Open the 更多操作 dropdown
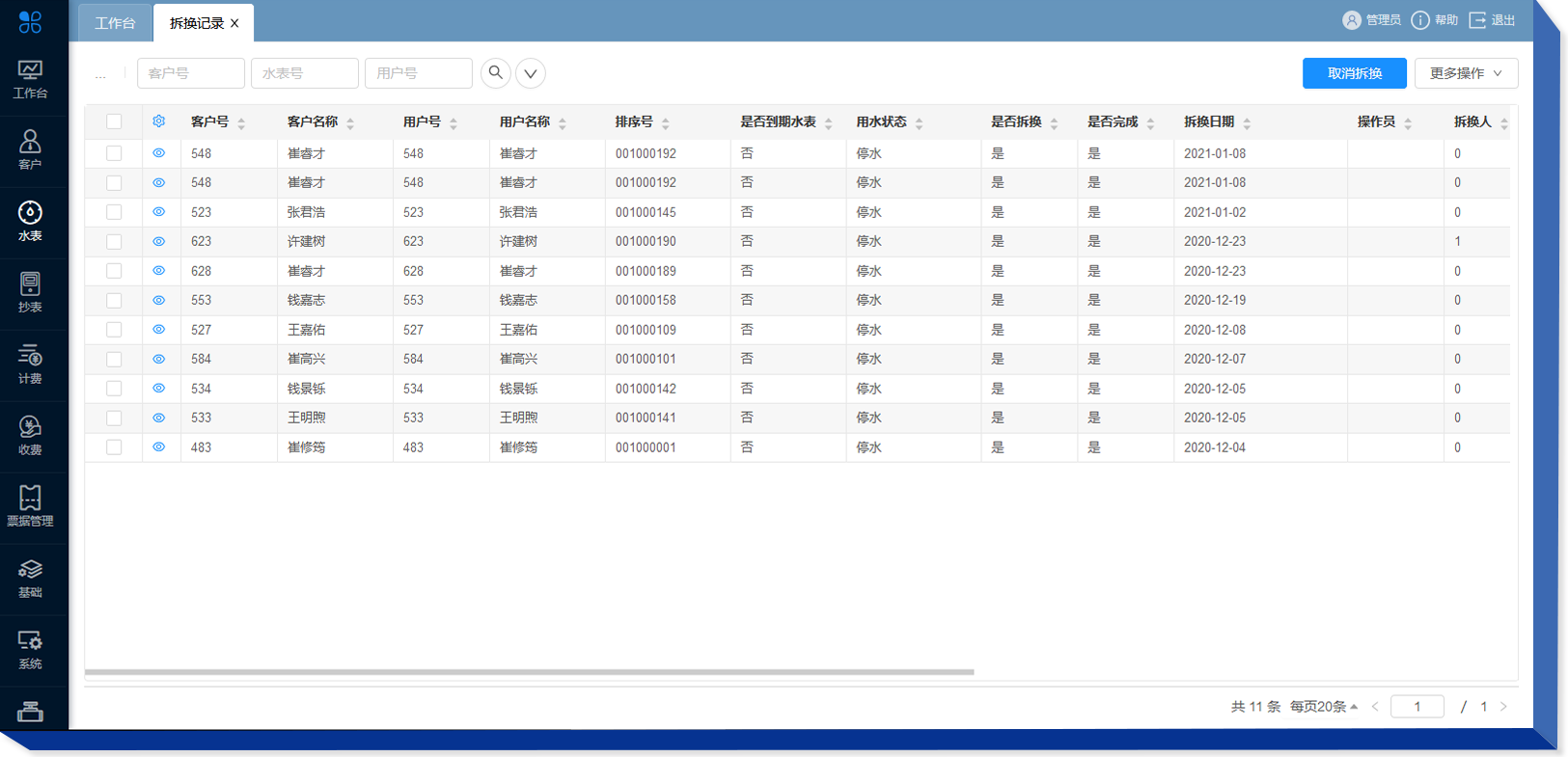Image resolution: width=1568 pixels, height=757 pixels. [1466, 73]
